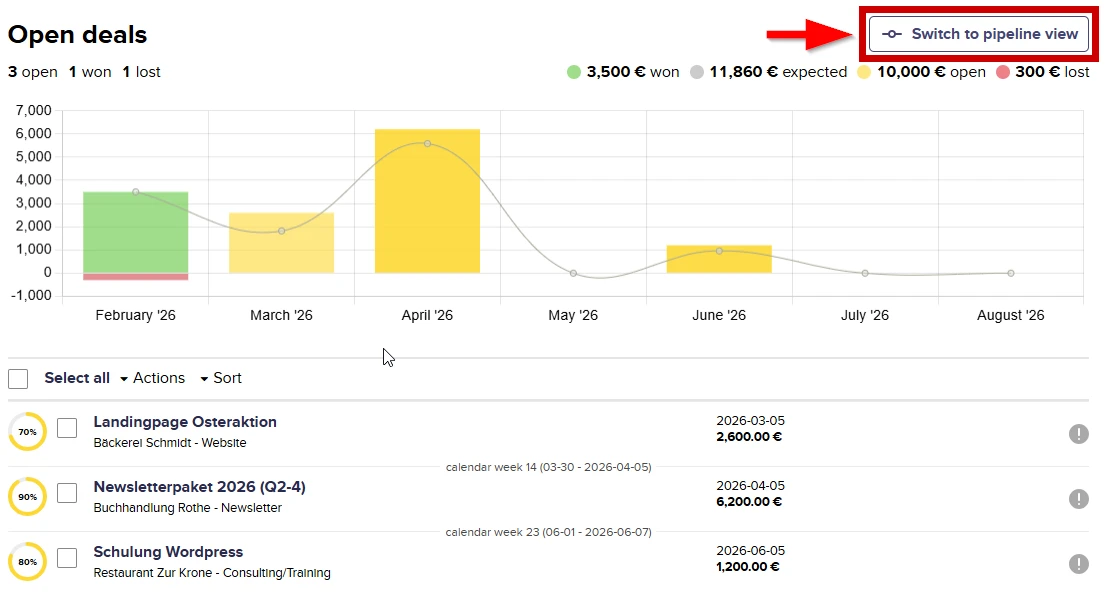The height and width of the screenshot is (595, 1107).
Task: Open the Newsletterpaket 2026 (Q2-4) deal
Action: [x=199, y=487]
